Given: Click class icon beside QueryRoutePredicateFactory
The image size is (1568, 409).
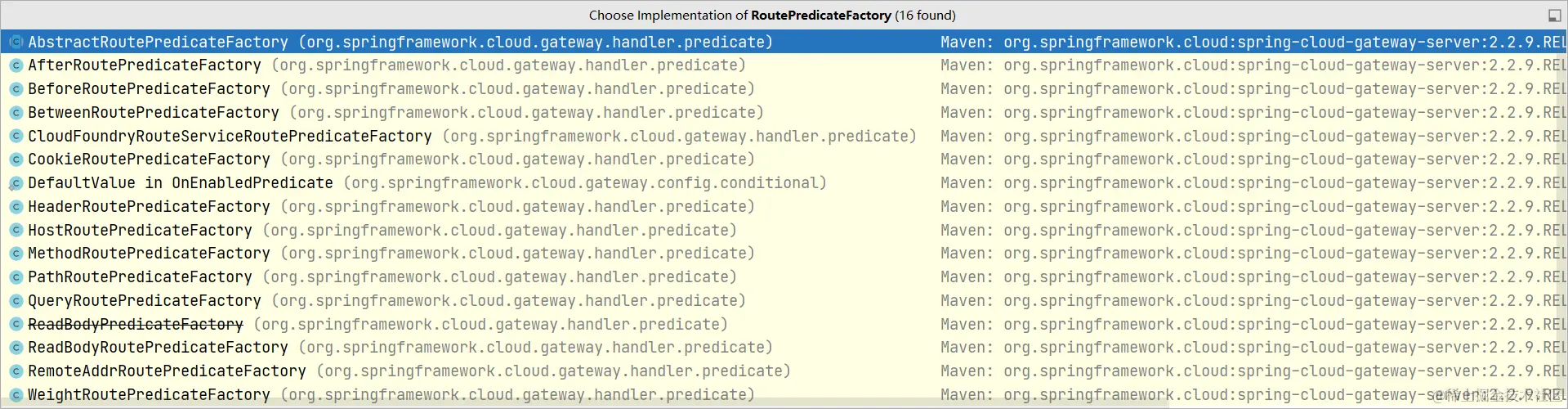Looking at the screenshot, I should pyautogui.click(x=16, y=301).
